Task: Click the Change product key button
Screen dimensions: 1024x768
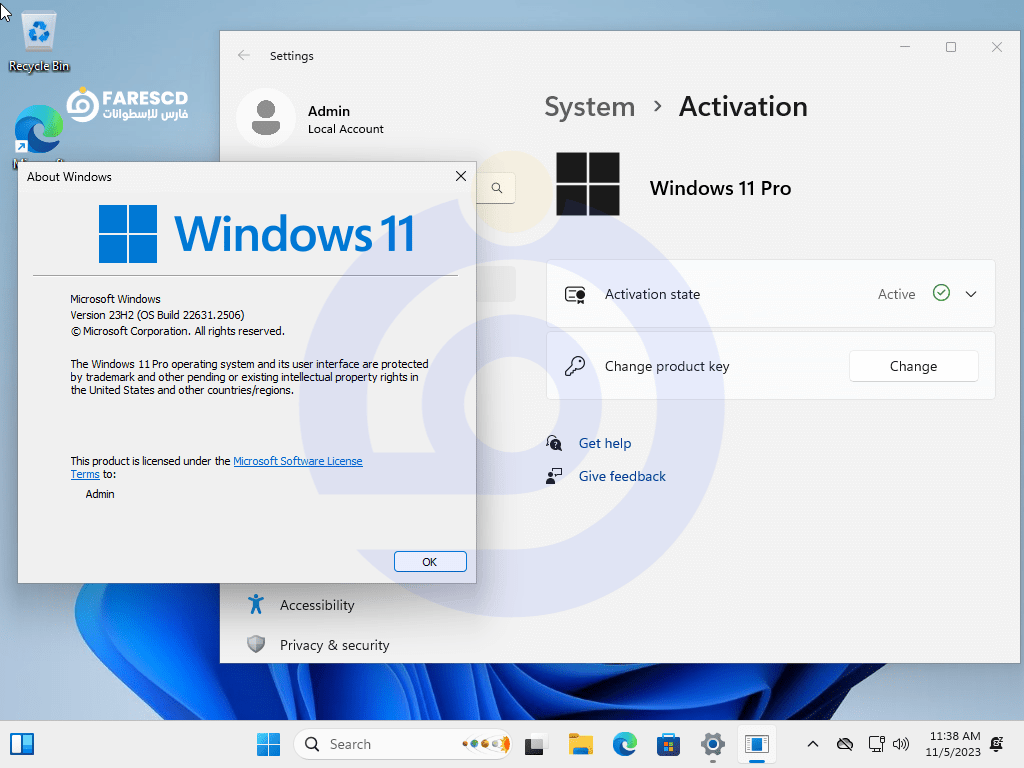Action: 913,366
